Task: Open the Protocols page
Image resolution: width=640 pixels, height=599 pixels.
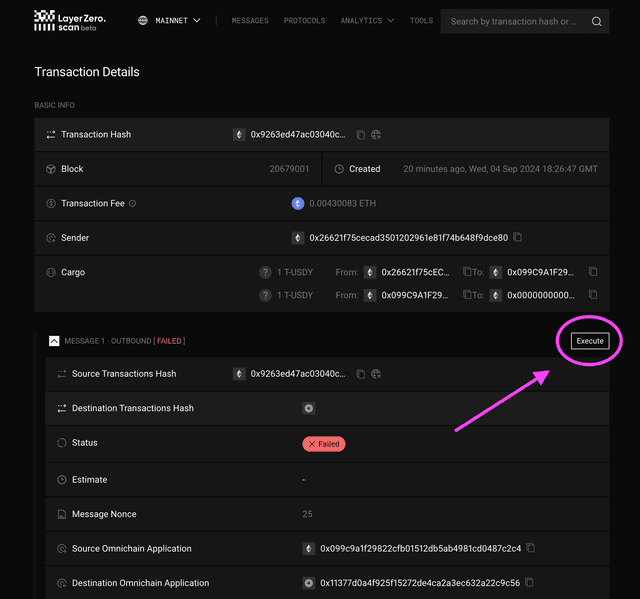Action: (x=304, y=21)
